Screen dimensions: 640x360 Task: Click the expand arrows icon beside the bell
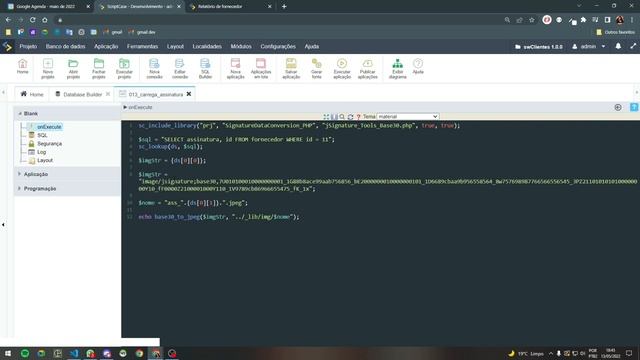pos(633,47)
